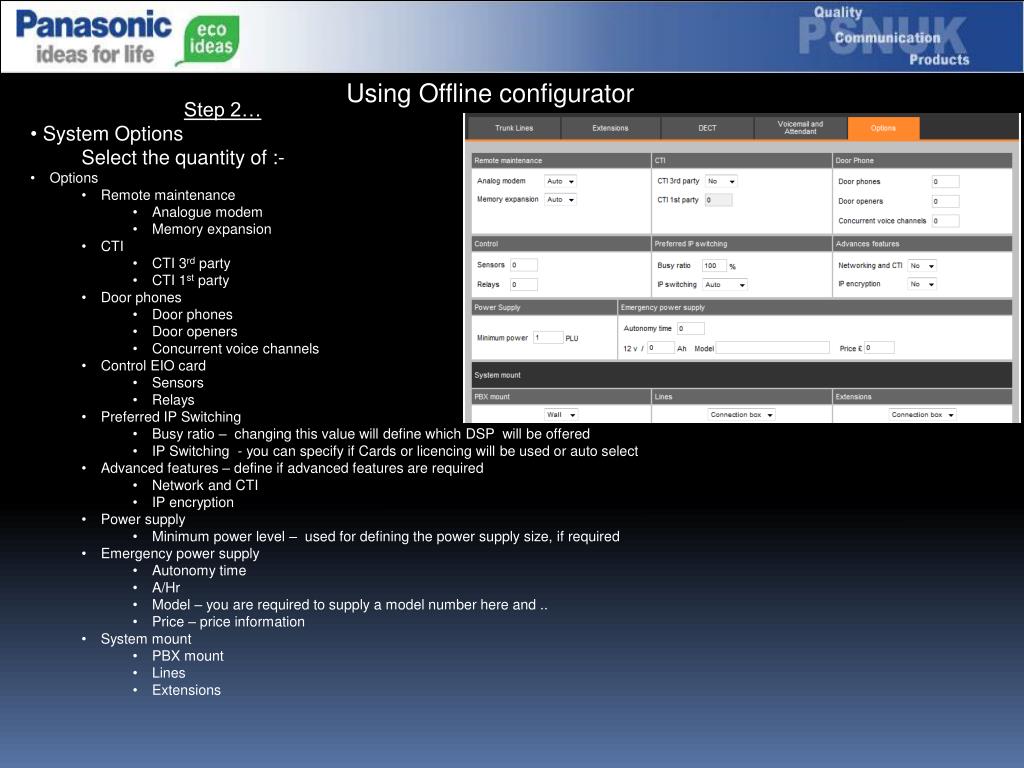Click Concurrent voice channels field
This screenshot has width=1024, height=768.
click(x=945, y=221)
